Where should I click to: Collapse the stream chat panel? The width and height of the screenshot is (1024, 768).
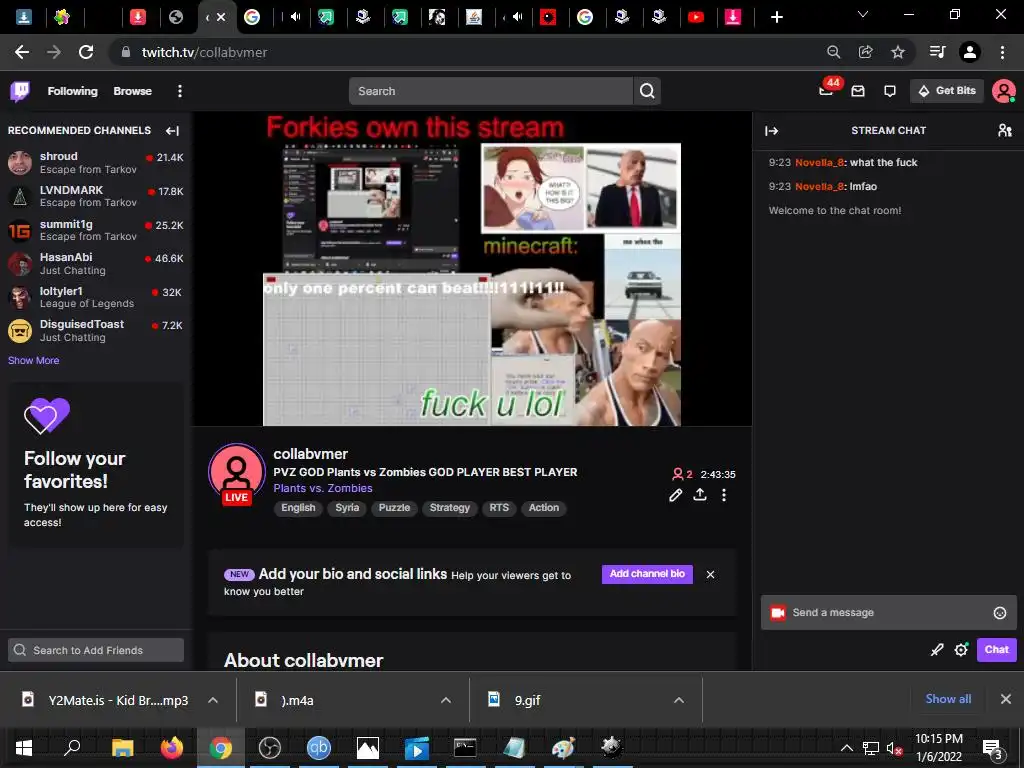pos(771,131)
